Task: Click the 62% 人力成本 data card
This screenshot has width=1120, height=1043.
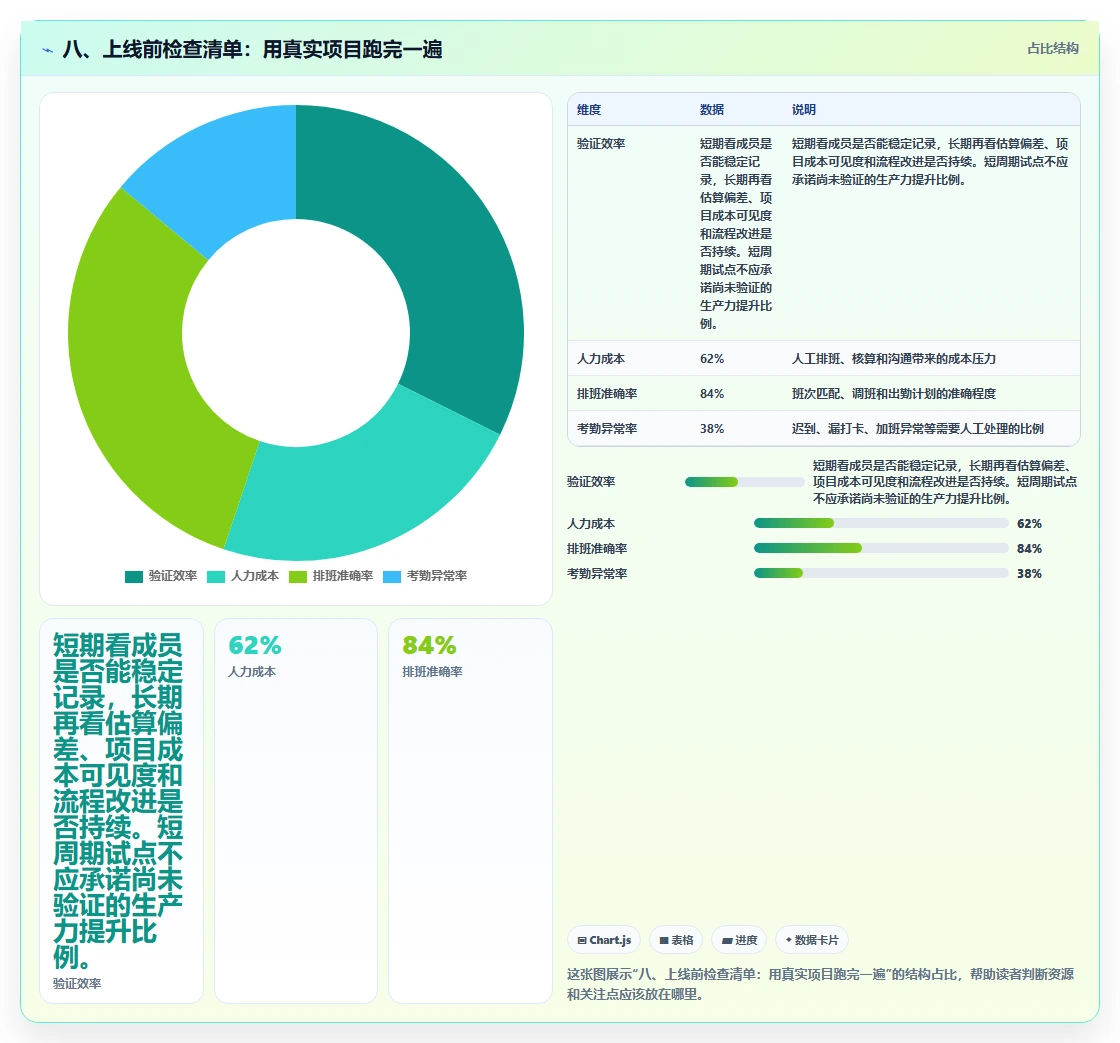Action: coord(296,811)
